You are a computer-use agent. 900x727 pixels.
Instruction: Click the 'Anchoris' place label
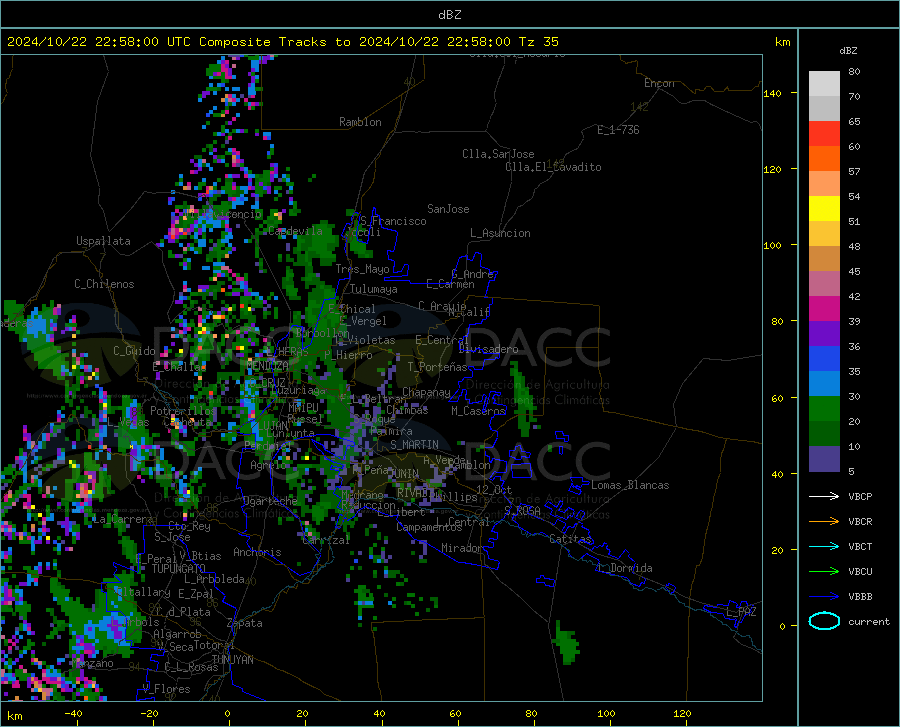pos(257,552)
